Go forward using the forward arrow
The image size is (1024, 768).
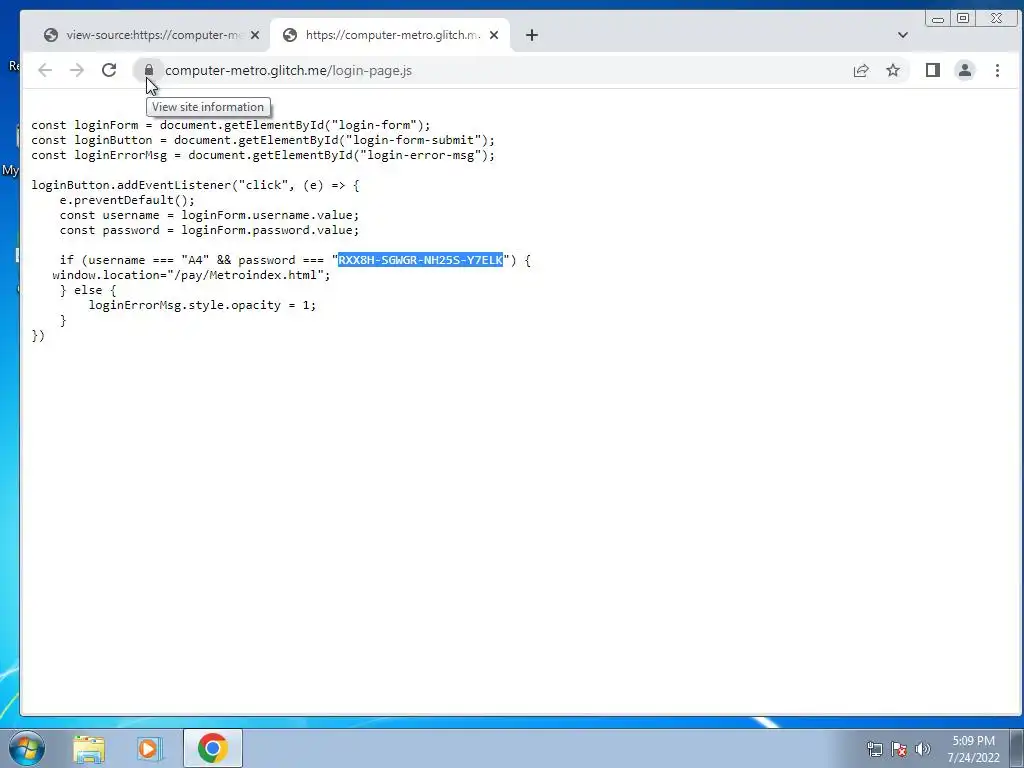(x=76, y=71)
